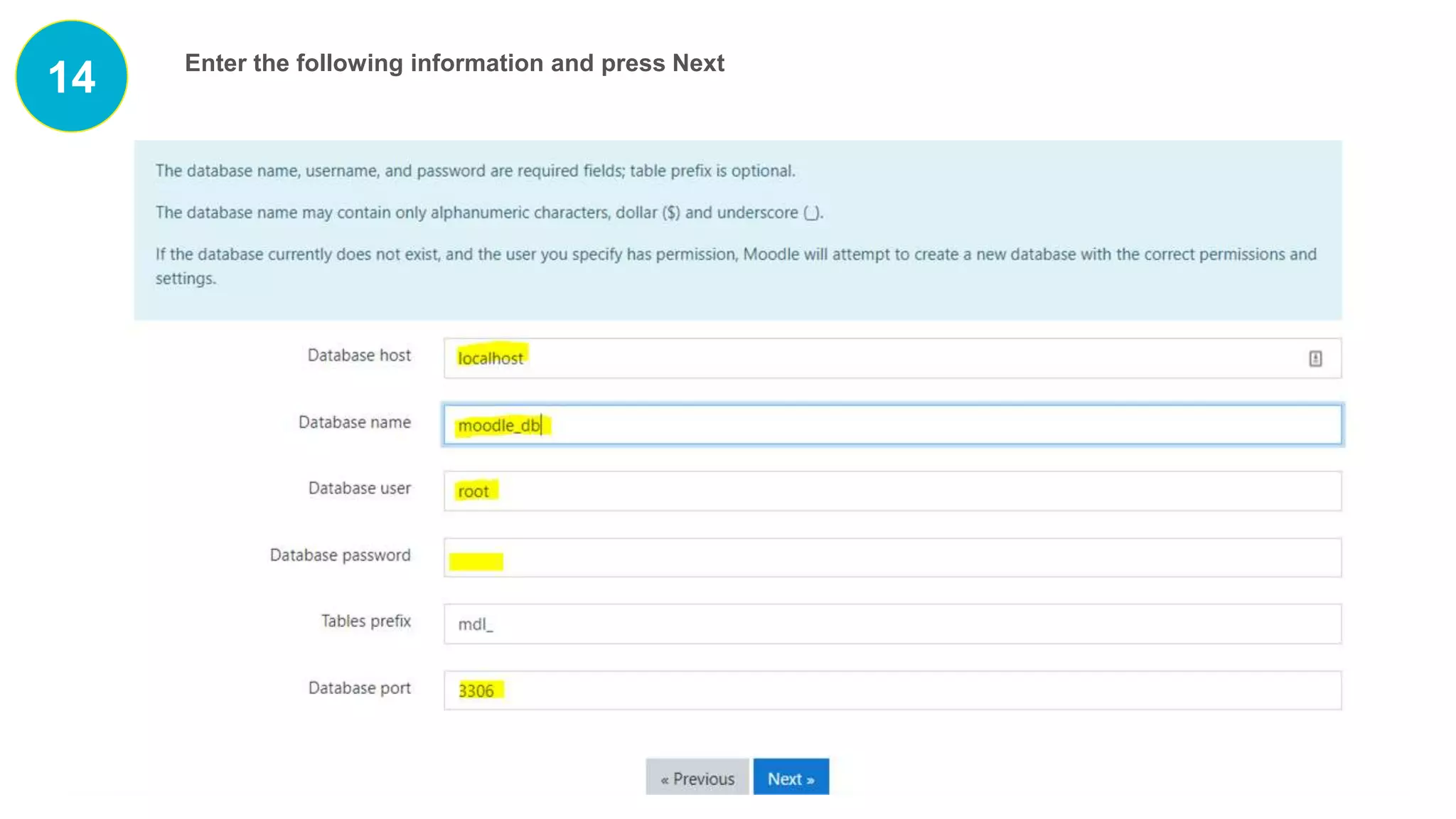Select the Database name input field
The image size is (1456, 819).
point(892,424)
